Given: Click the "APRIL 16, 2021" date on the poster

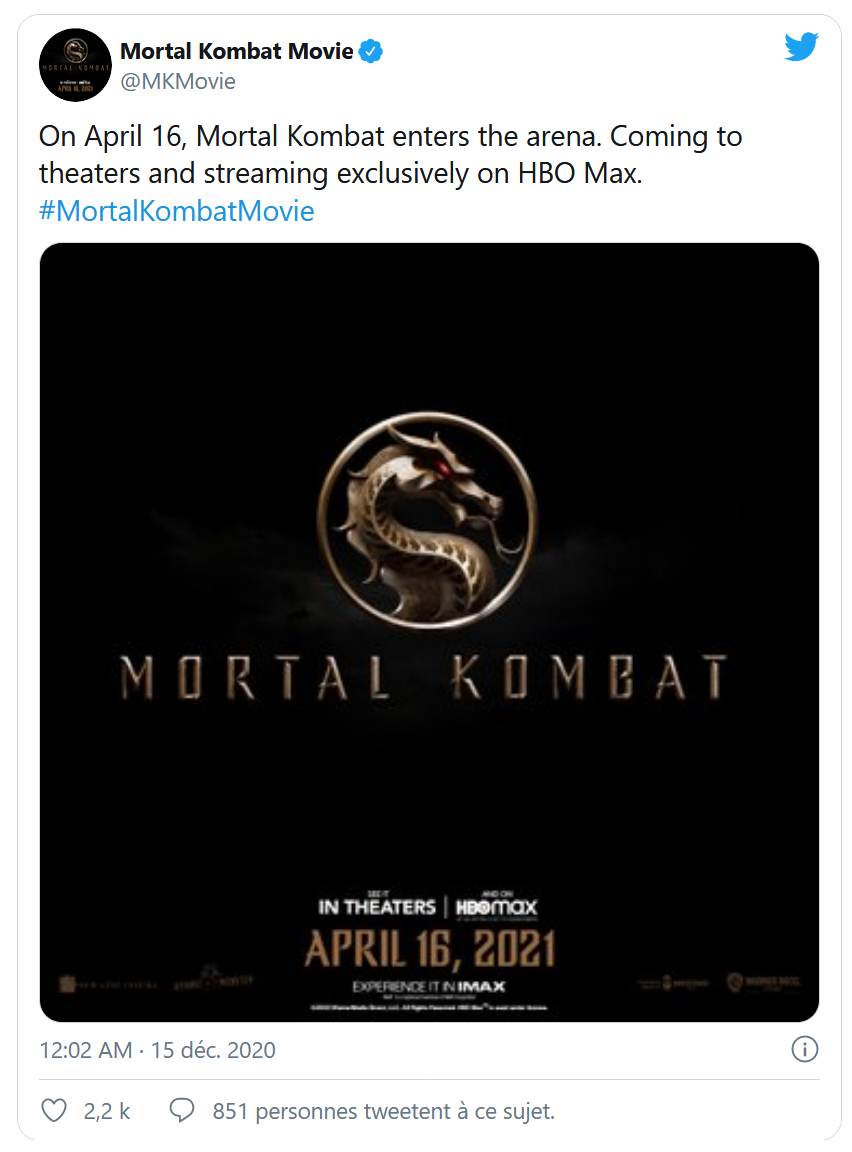Looking at the screenshot, I should pyautogui.click(x=429, y=948).
